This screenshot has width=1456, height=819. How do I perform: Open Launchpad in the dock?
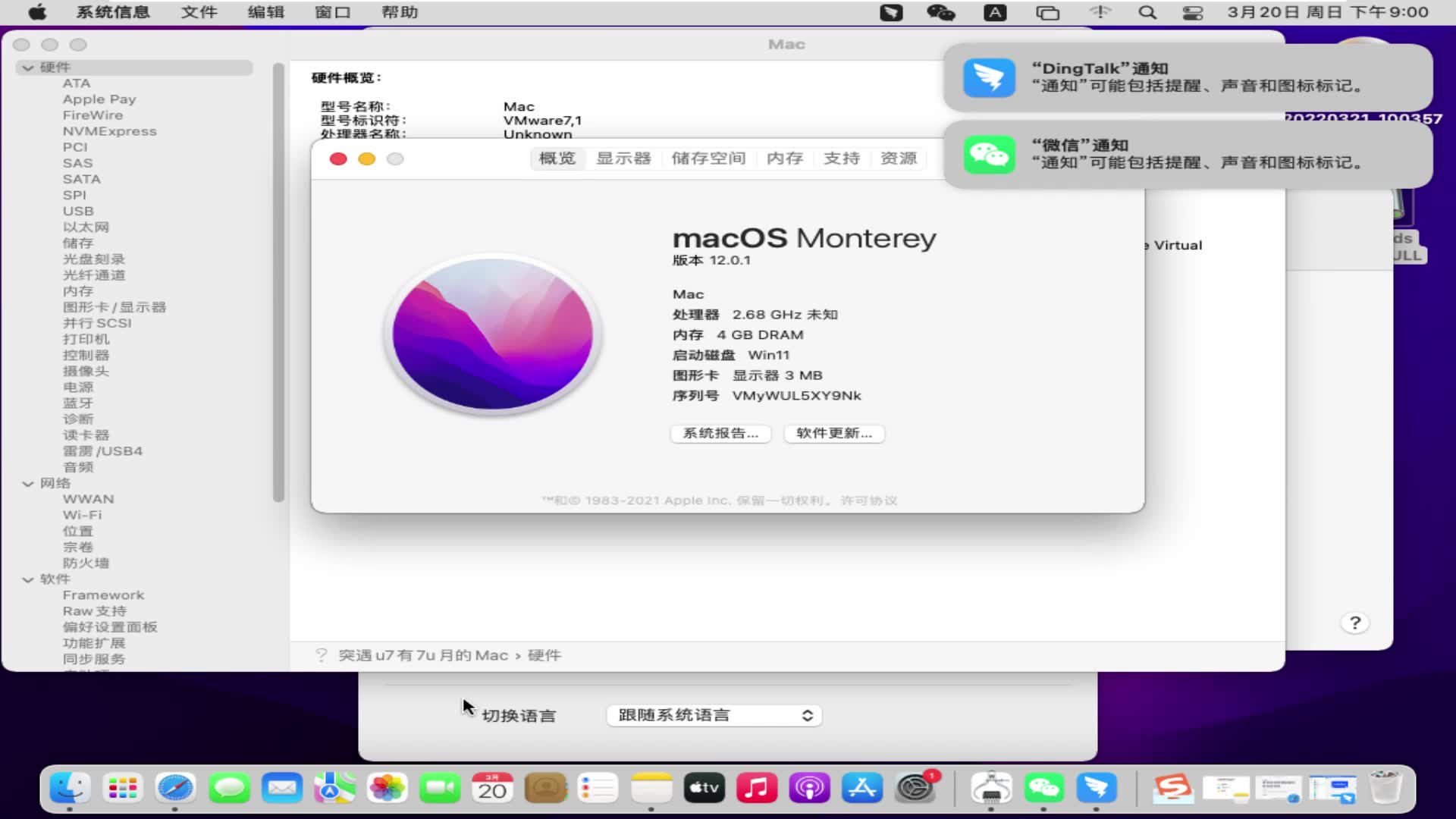(x=122, y=789)
